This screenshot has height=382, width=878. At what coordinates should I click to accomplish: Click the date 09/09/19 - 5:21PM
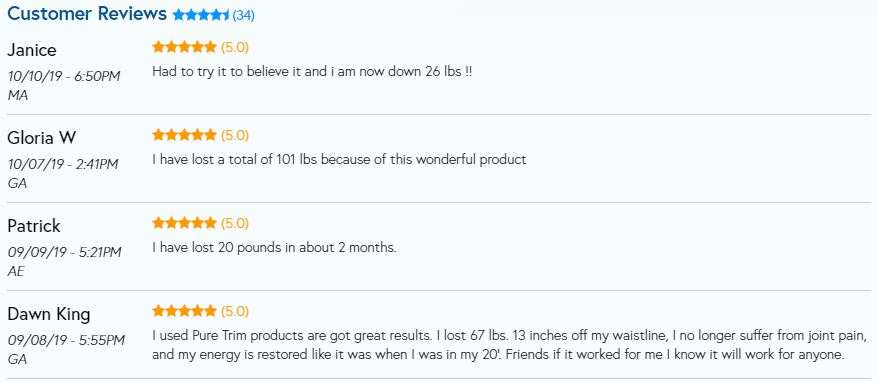pos(64,252)
